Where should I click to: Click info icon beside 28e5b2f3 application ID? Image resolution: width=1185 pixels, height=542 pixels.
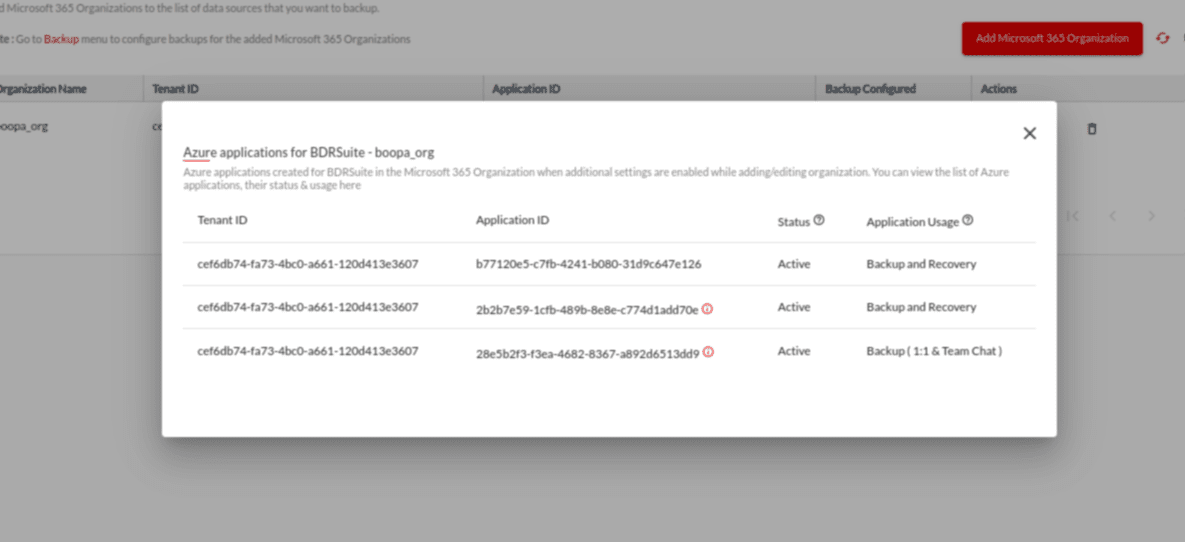[x=708, y=352]
